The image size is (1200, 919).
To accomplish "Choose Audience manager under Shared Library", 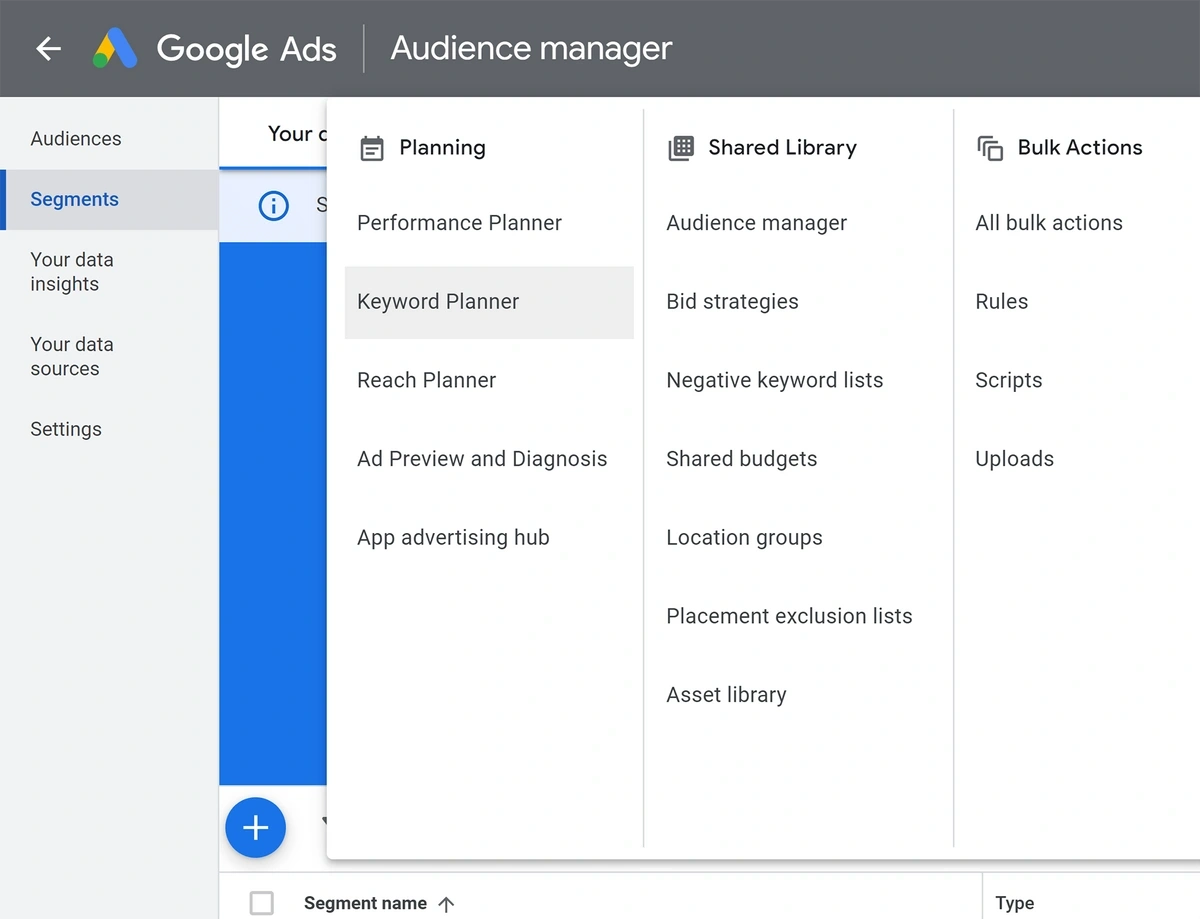I will click(756, 223).
